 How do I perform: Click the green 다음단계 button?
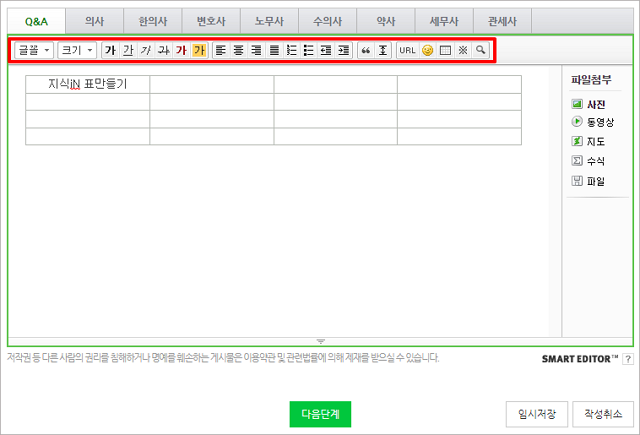(x=321, y=414)
